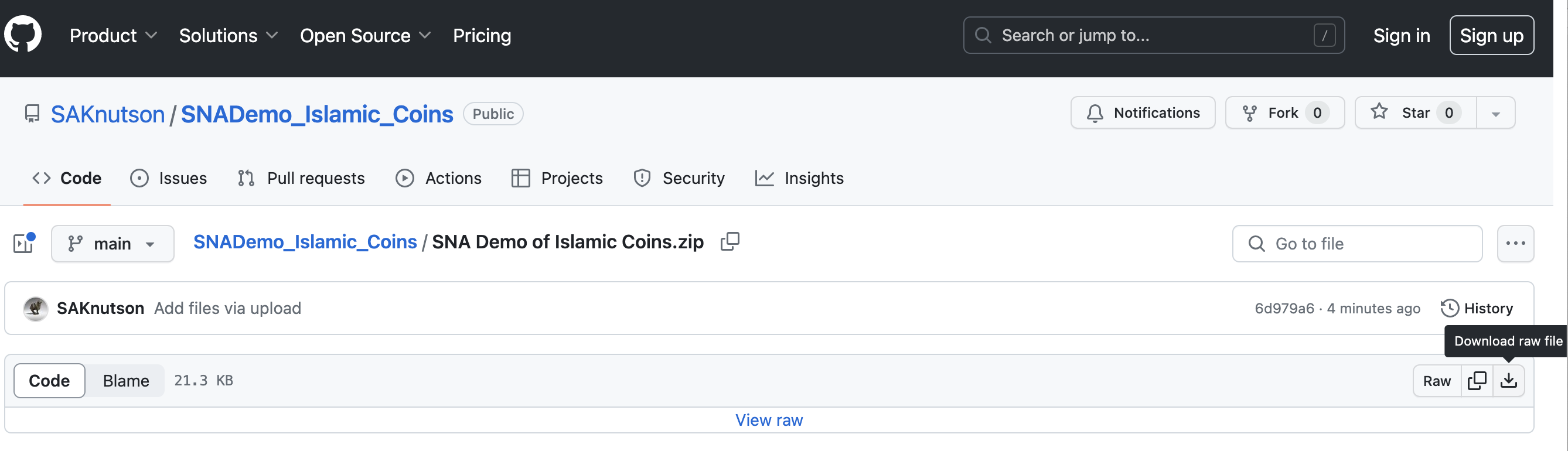The height and width of the screenshot is (451, 1568).
Task: Click the Notifications button
Action: pyautogui.click(x=1143, y=112)
